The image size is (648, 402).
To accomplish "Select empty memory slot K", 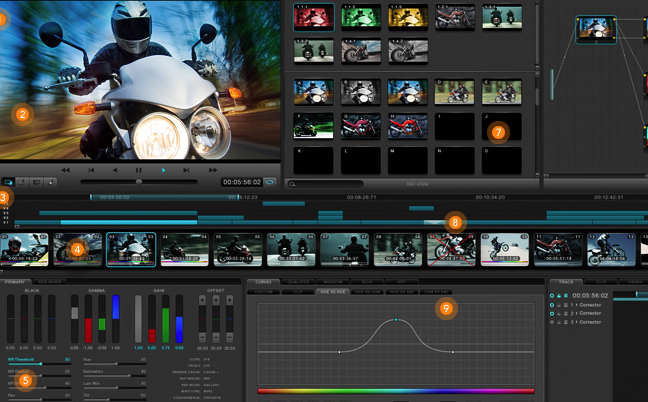I will pos(313,160).
